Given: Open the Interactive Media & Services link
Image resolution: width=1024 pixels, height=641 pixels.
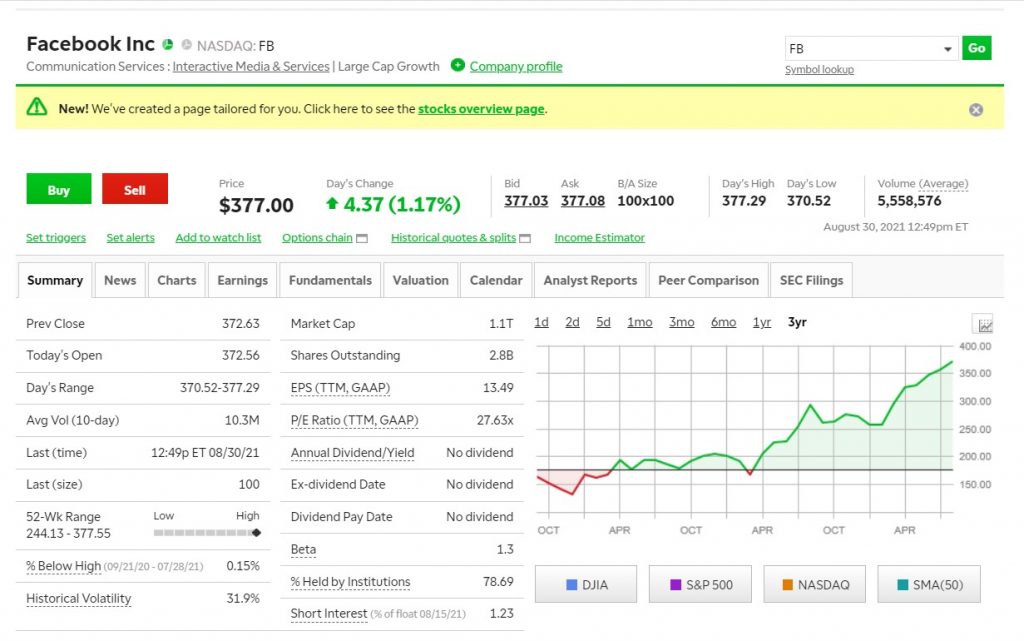Looking at the screenshot, I should pyautogui.click(x=251, y=67).
